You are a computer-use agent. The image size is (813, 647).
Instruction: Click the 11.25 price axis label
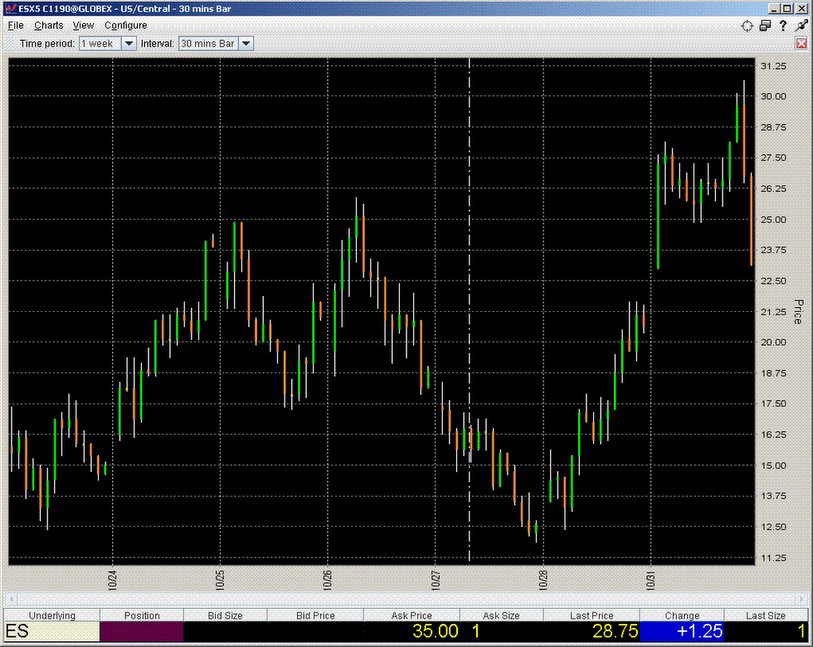[x=773, y=558]
